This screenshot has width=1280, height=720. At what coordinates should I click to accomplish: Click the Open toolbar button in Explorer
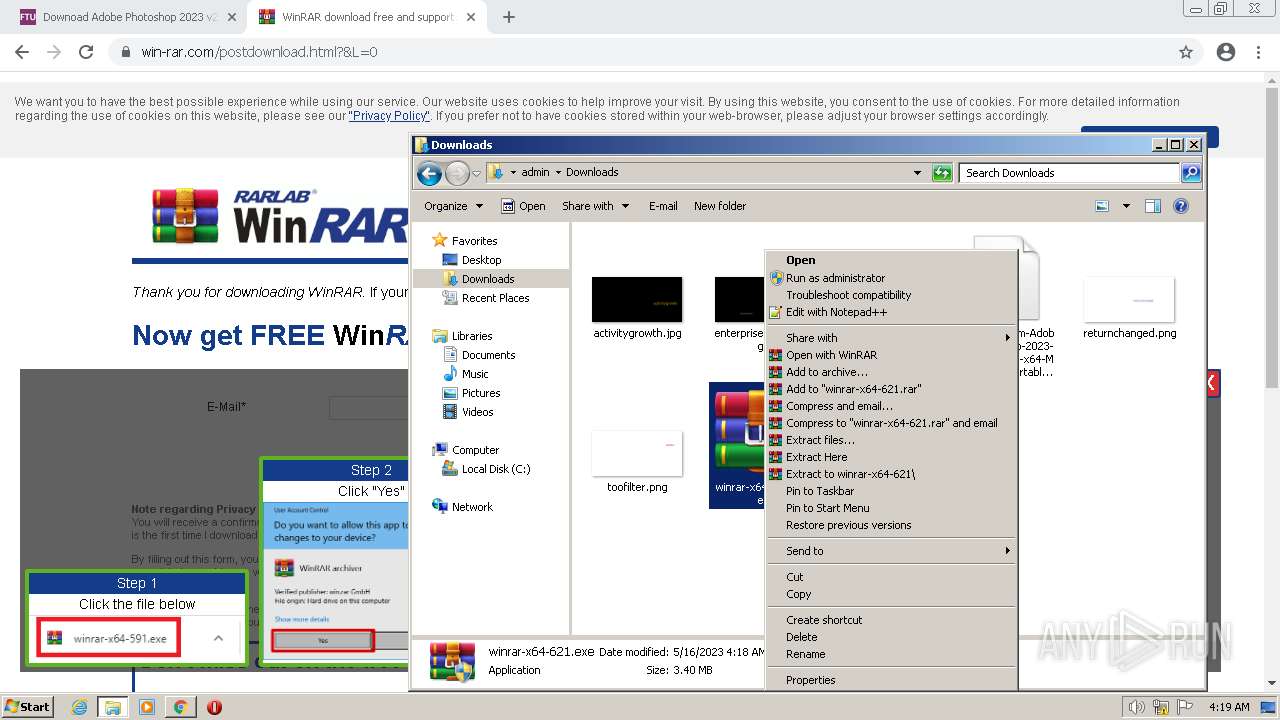[523, 206]
